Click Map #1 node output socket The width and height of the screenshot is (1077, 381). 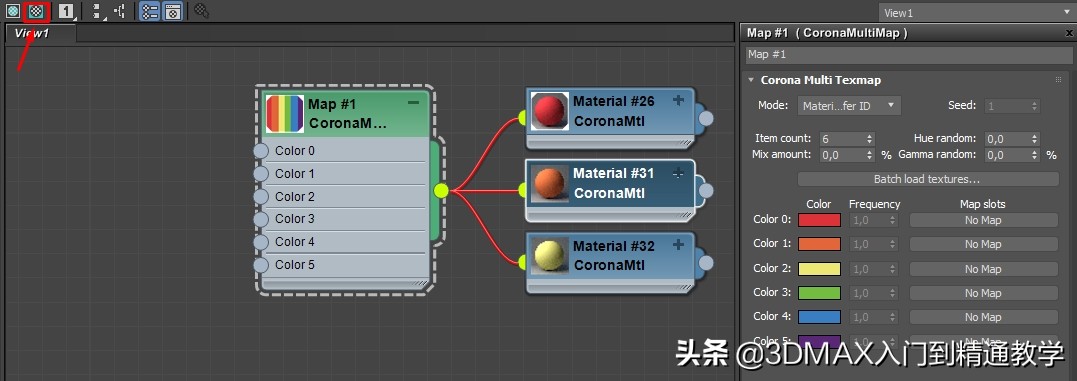441,190
